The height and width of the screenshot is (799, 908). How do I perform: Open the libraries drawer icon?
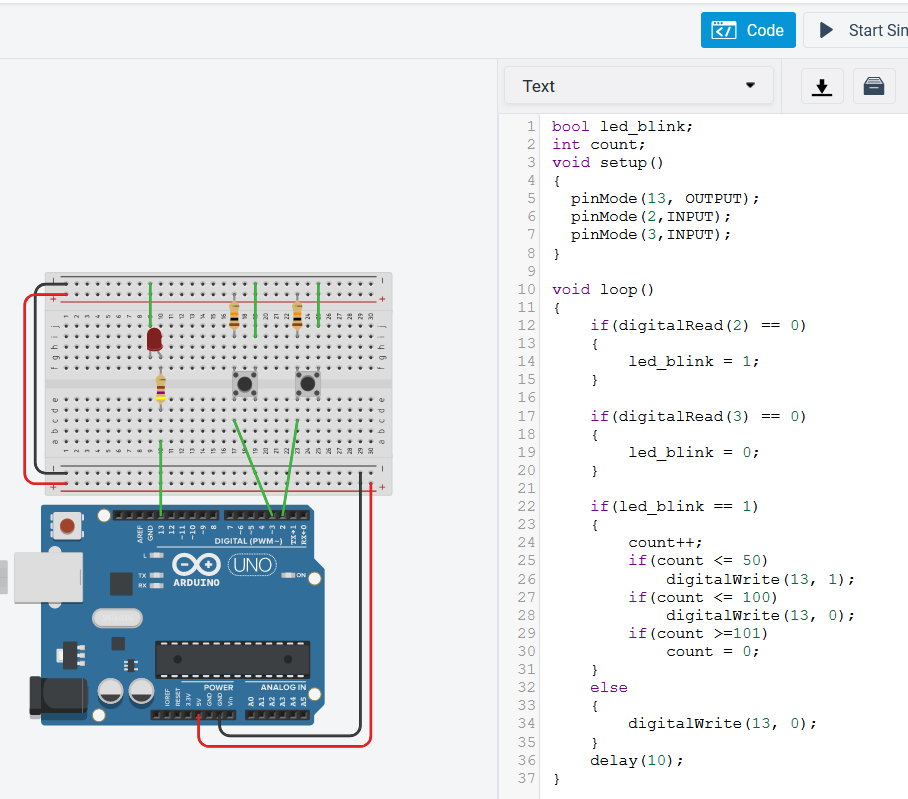[873, 86]
